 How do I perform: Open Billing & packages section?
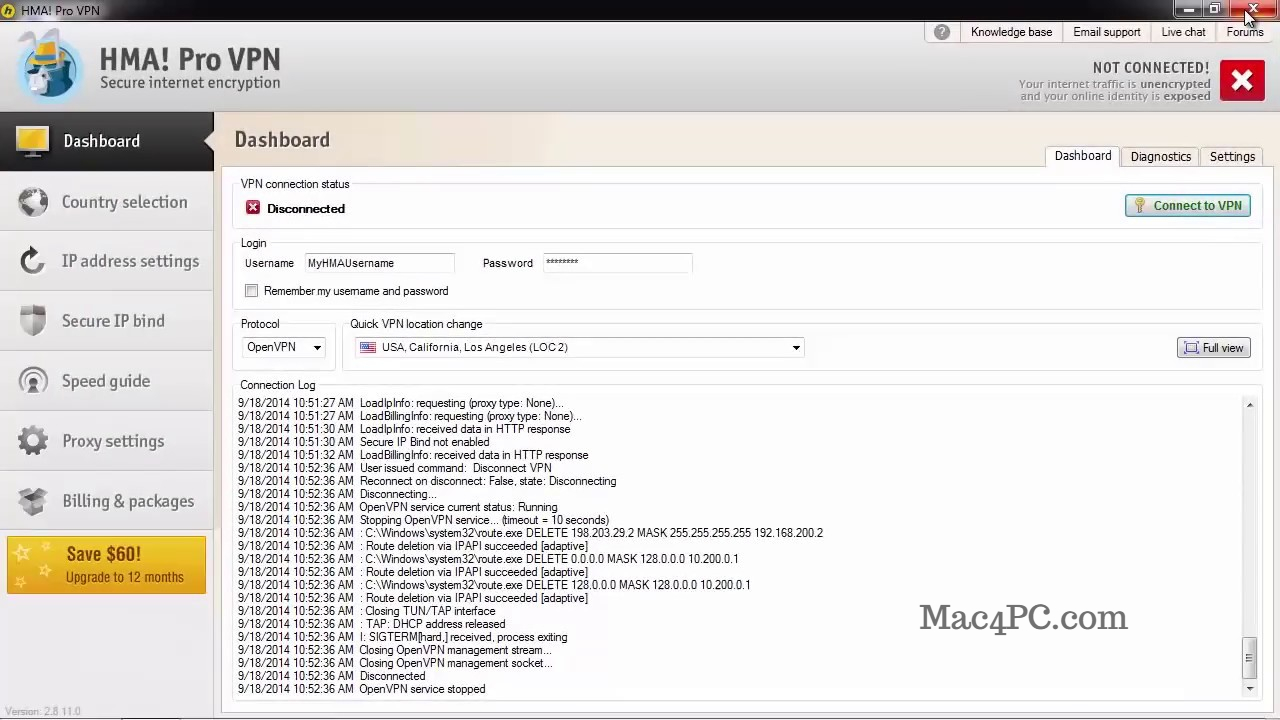point(107,501)
